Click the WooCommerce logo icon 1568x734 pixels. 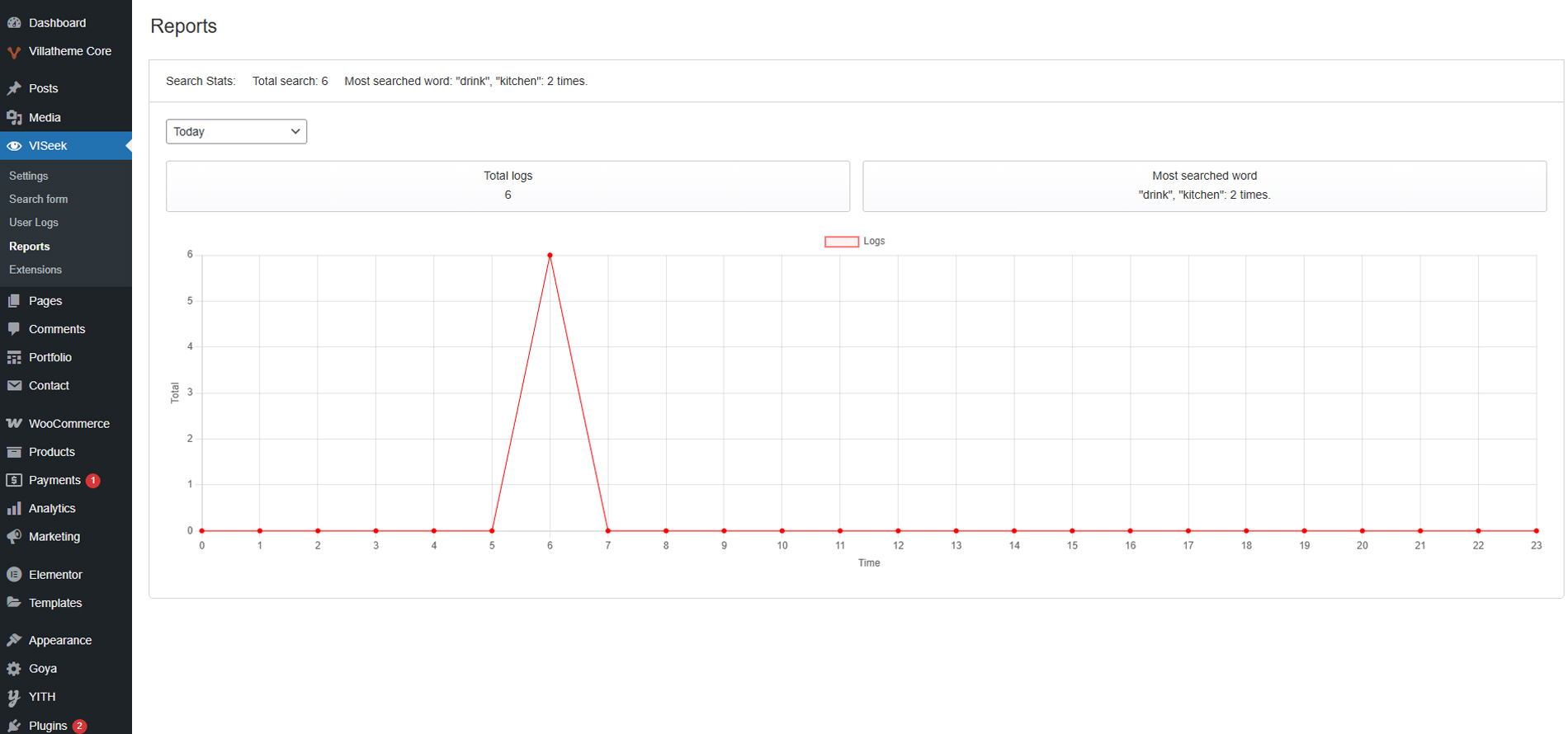point(14,423)
